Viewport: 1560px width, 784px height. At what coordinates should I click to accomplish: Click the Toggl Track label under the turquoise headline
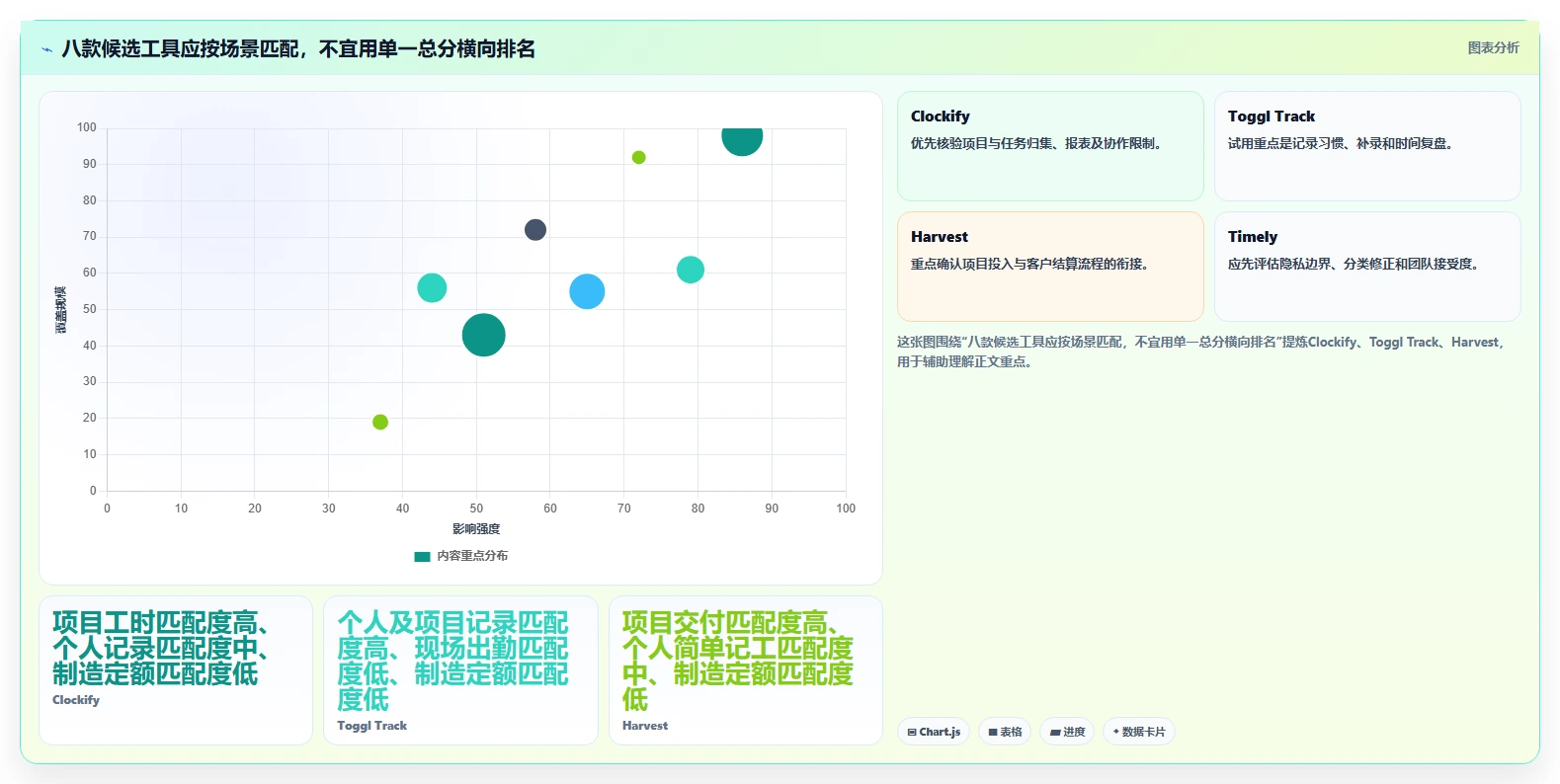pyautogui.click(x=372, y=726)
